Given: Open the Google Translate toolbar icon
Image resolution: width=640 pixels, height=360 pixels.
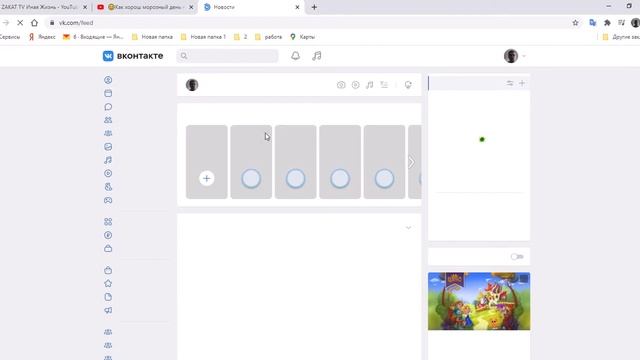Looking at the screenshot, I should tap(593, 23).
